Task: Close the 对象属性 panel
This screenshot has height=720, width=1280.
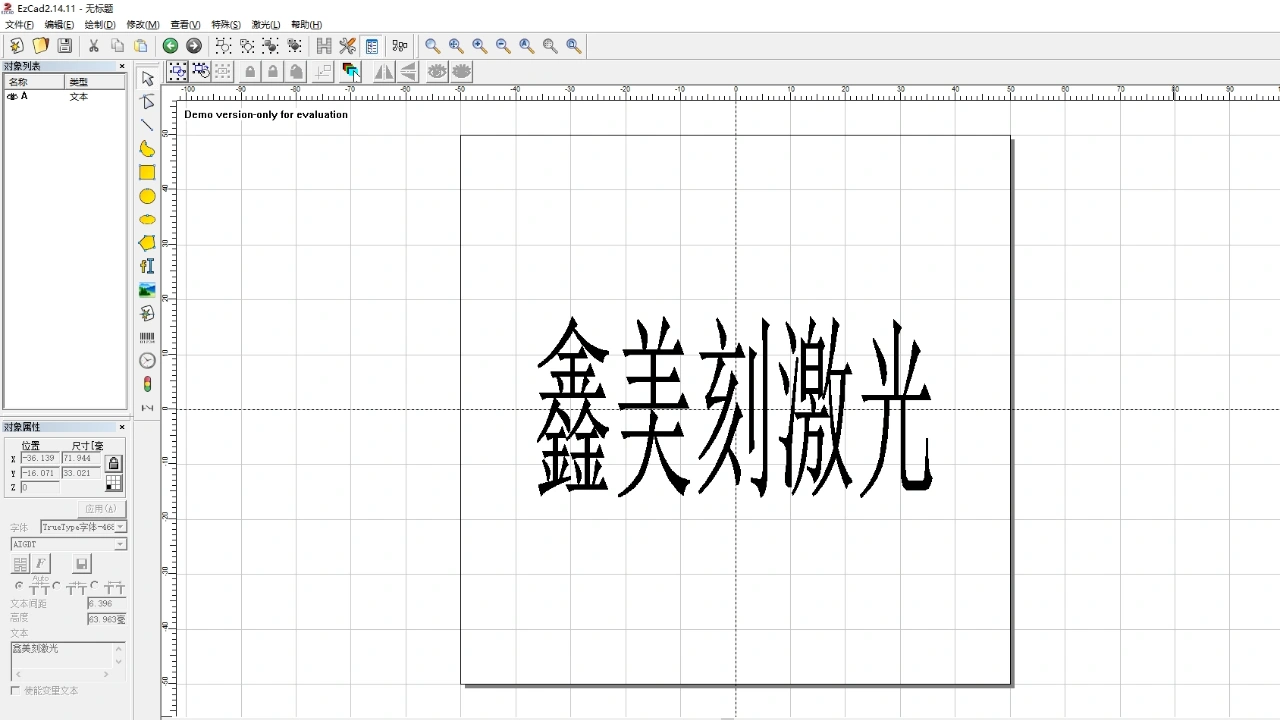Action: point(122,427)
